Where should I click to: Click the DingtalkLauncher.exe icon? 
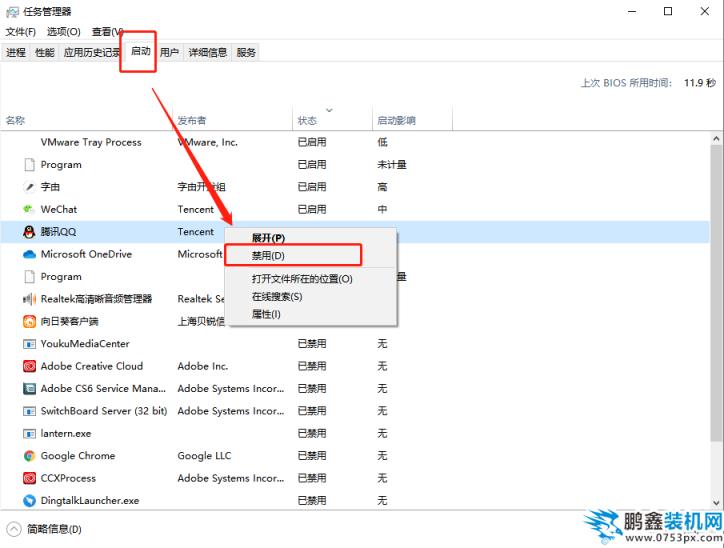point(29,500)
